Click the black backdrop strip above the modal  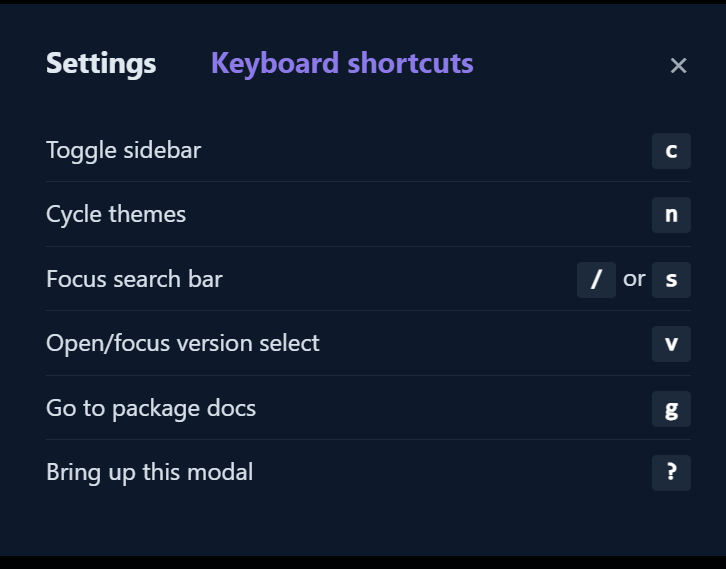(x=363, y=2)
